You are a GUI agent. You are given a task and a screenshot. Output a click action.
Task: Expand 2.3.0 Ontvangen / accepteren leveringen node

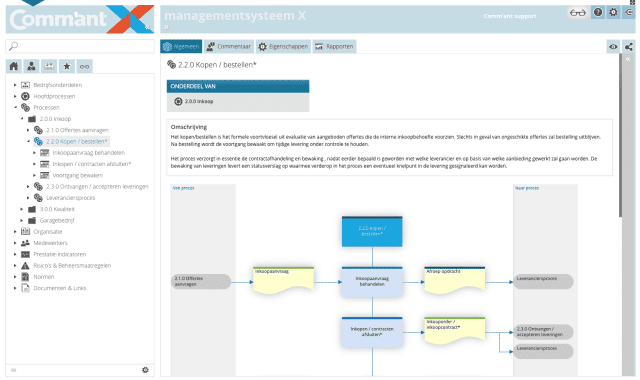click(28, 187)
